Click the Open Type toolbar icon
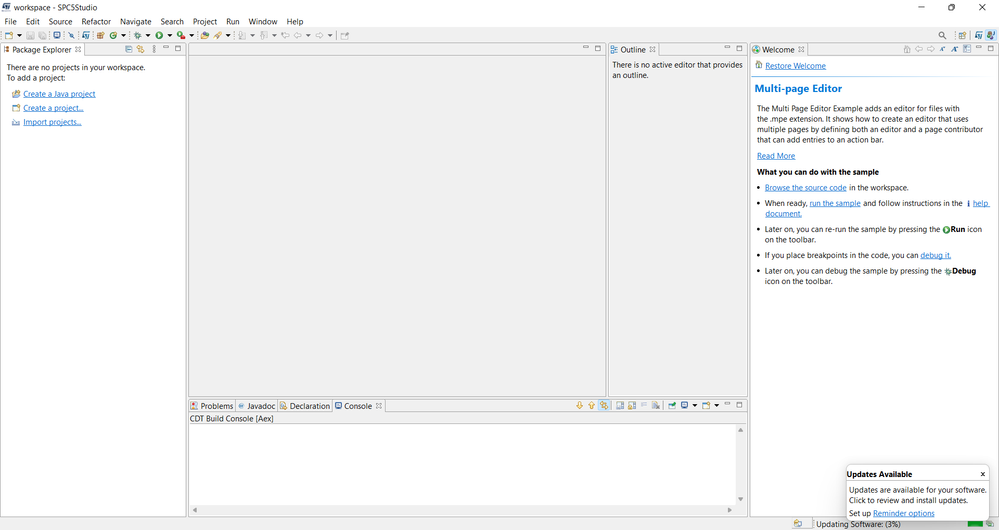This screenshot has width=999, height=530. click(205, 36)
